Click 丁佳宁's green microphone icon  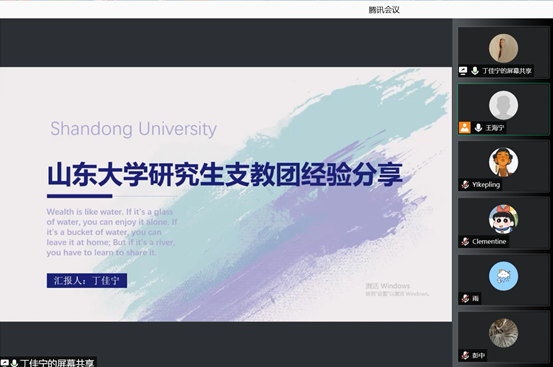coord(475,71)
